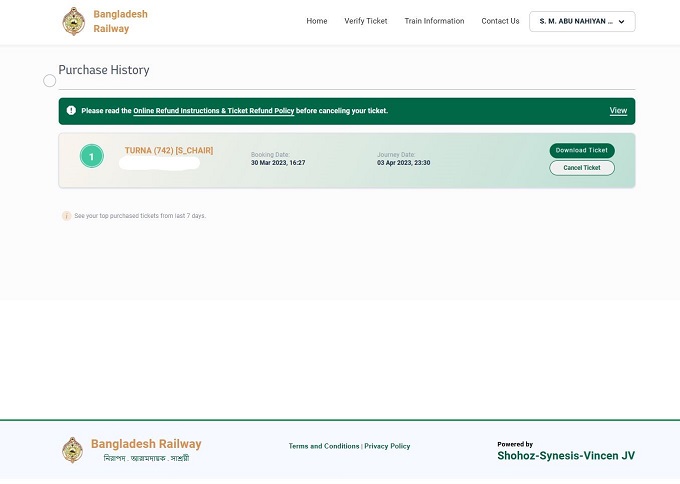Viewport: 680px width, 484px height.
Task: Open the Privacy Policy link
Action: point(387,446)
